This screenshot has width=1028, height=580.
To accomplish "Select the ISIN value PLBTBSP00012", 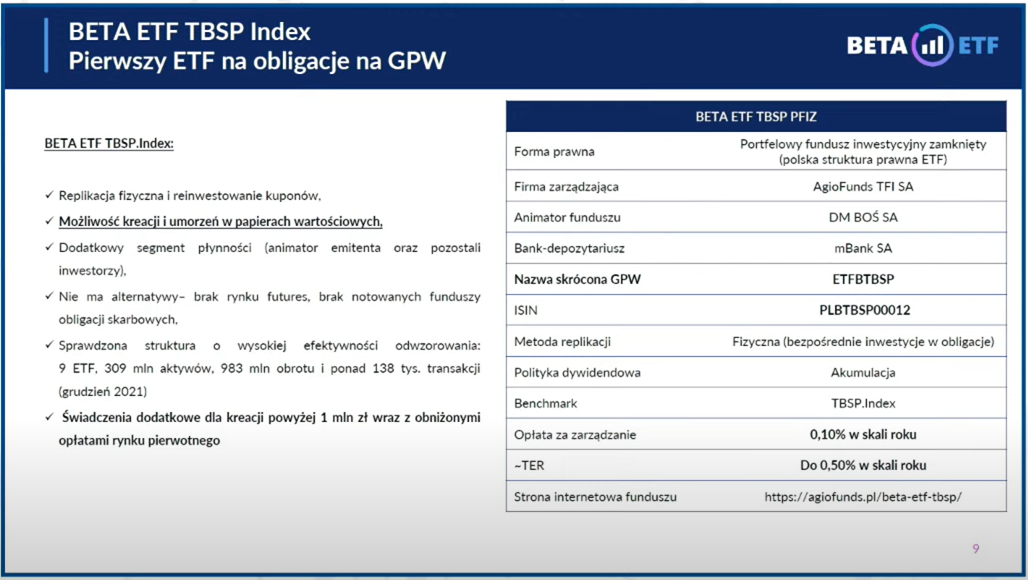I will tap(863, 311).
